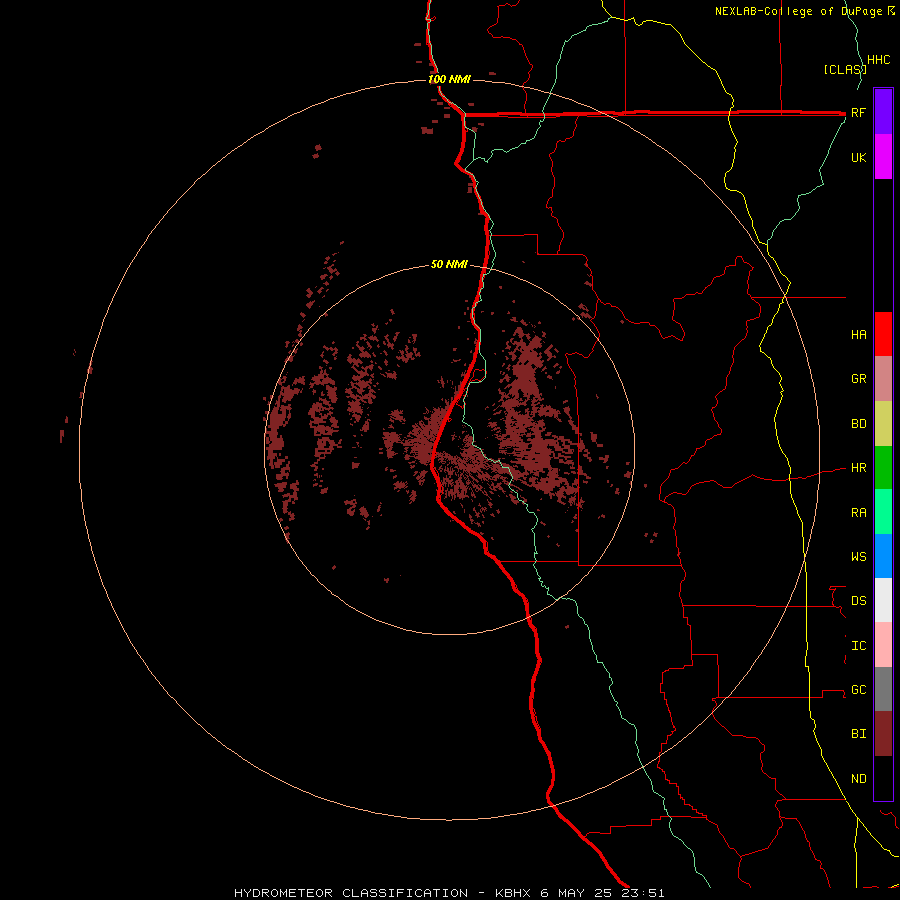Select the red HA legend swatch
The image size is (900, 900).
(x=883, y=334)
